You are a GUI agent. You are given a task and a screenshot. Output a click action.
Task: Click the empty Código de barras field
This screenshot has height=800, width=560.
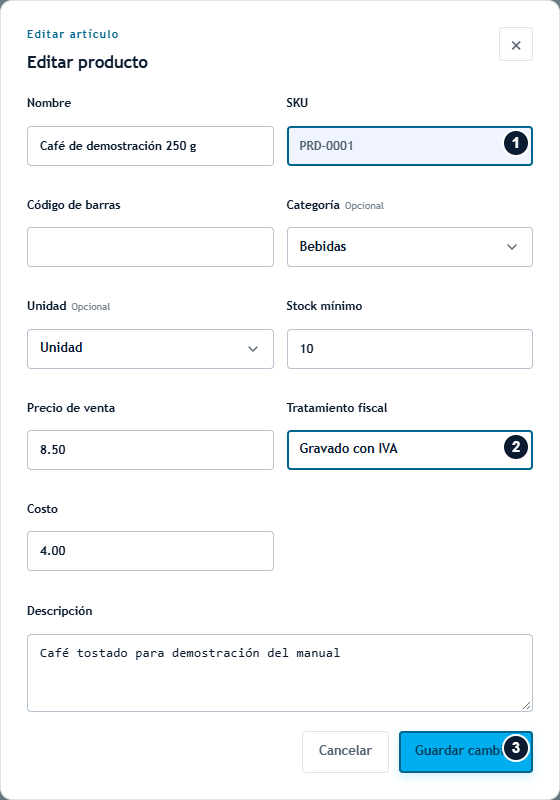(x=150, y=247)
